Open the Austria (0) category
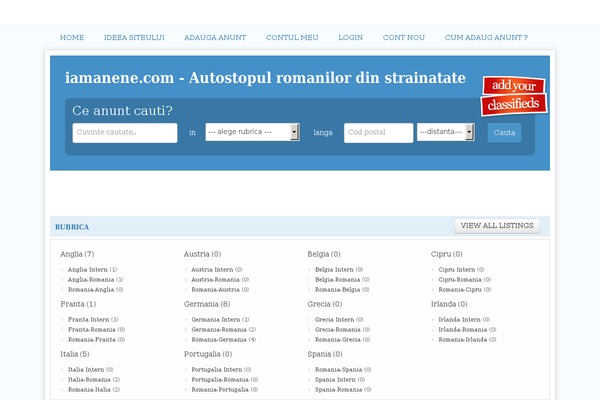Viewport: 600px width, 400px height. (x=202, y=254)
